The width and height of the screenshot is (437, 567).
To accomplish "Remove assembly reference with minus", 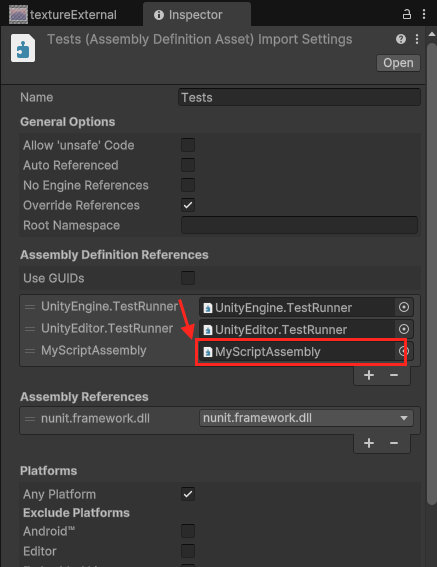I will pyautogui.click(x=394, y=443).
